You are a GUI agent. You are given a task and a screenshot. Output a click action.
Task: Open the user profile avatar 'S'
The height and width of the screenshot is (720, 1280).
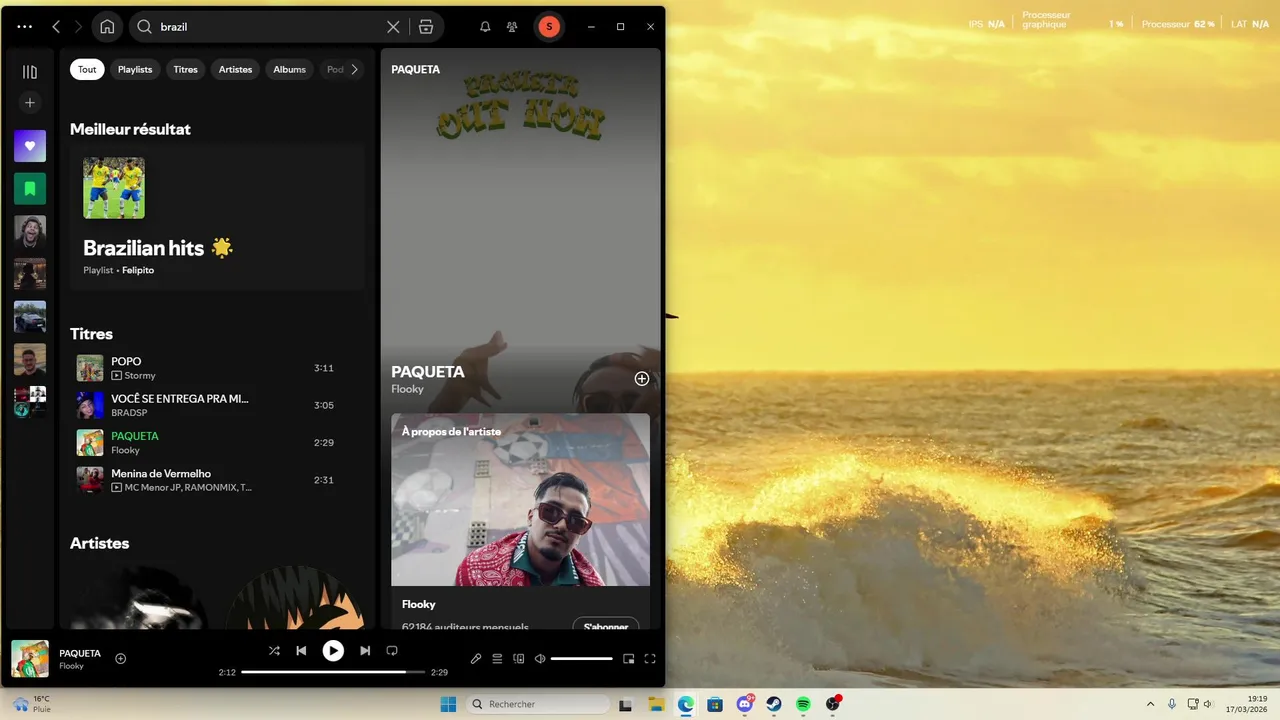[548, 27]
